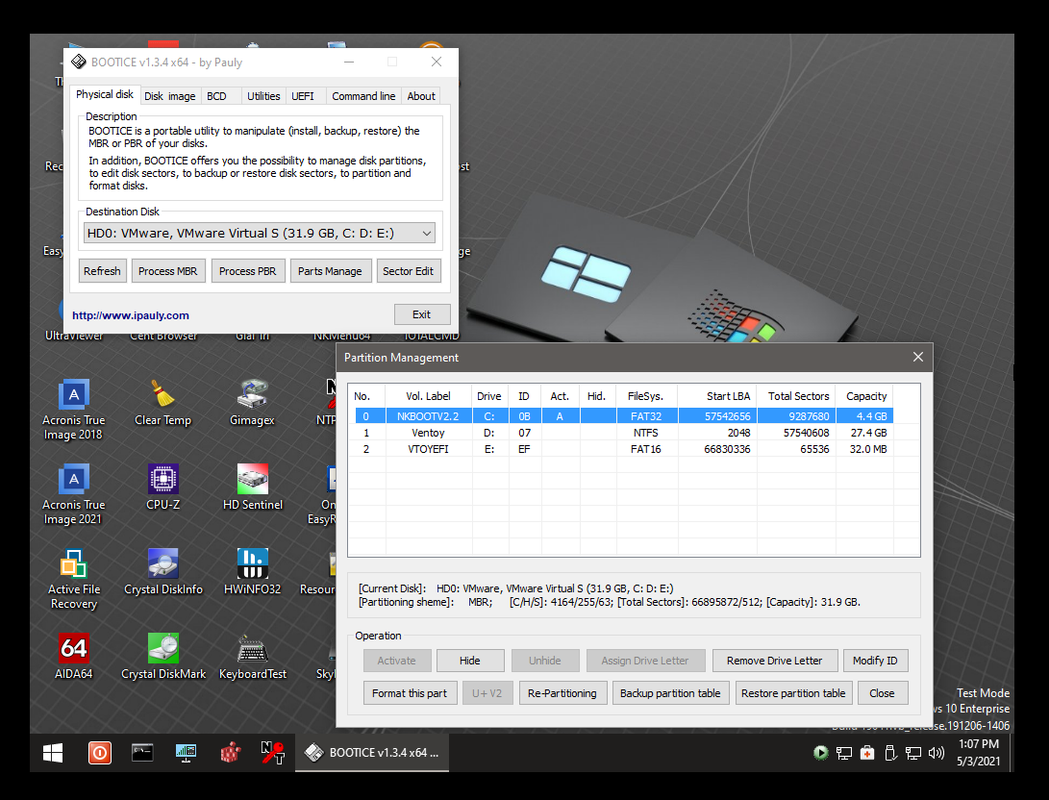Open the monitor taskbar icon

pos(186,753)
